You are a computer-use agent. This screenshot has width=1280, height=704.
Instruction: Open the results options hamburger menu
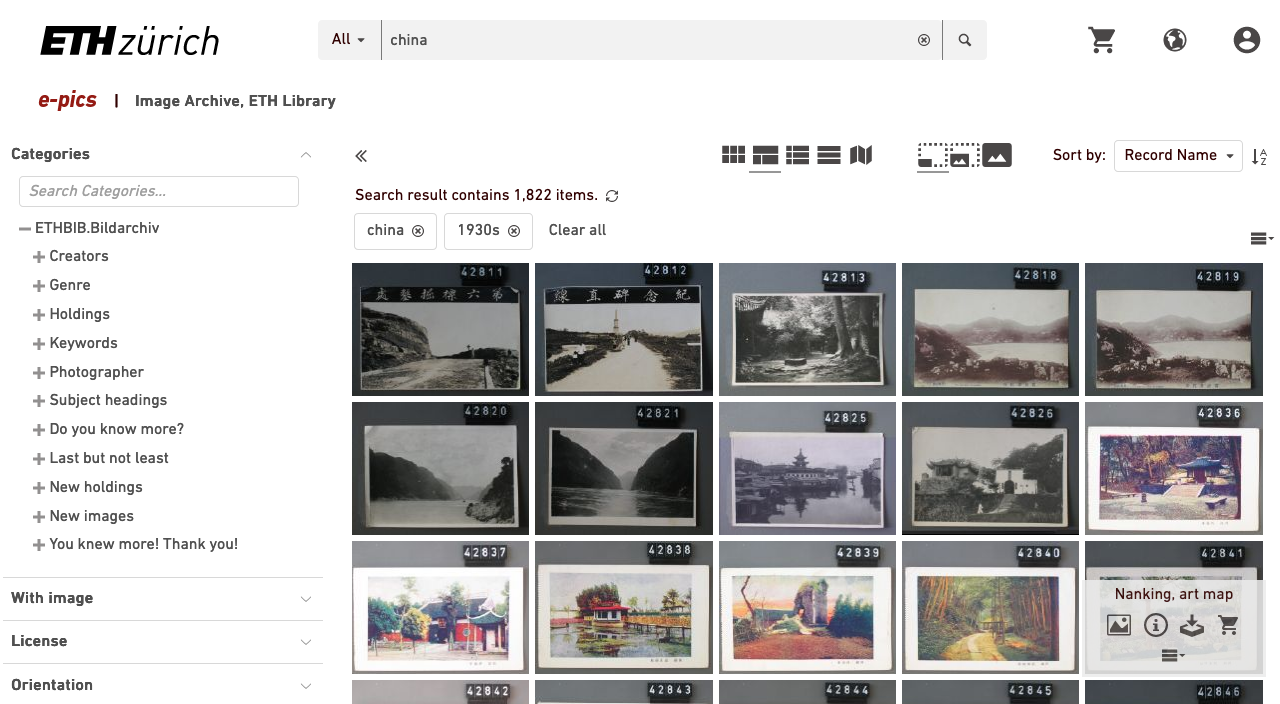(1261, 238)
